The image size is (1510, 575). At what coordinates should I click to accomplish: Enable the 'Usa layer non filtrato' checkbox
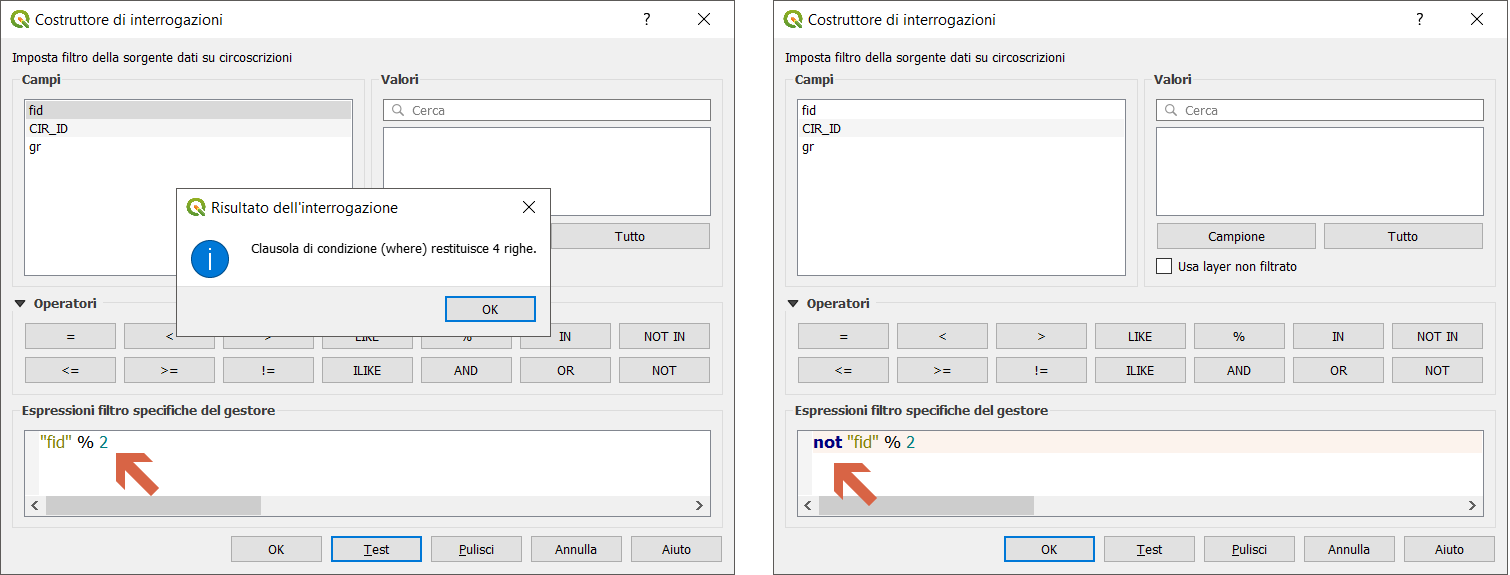(x=1164, y=267)
